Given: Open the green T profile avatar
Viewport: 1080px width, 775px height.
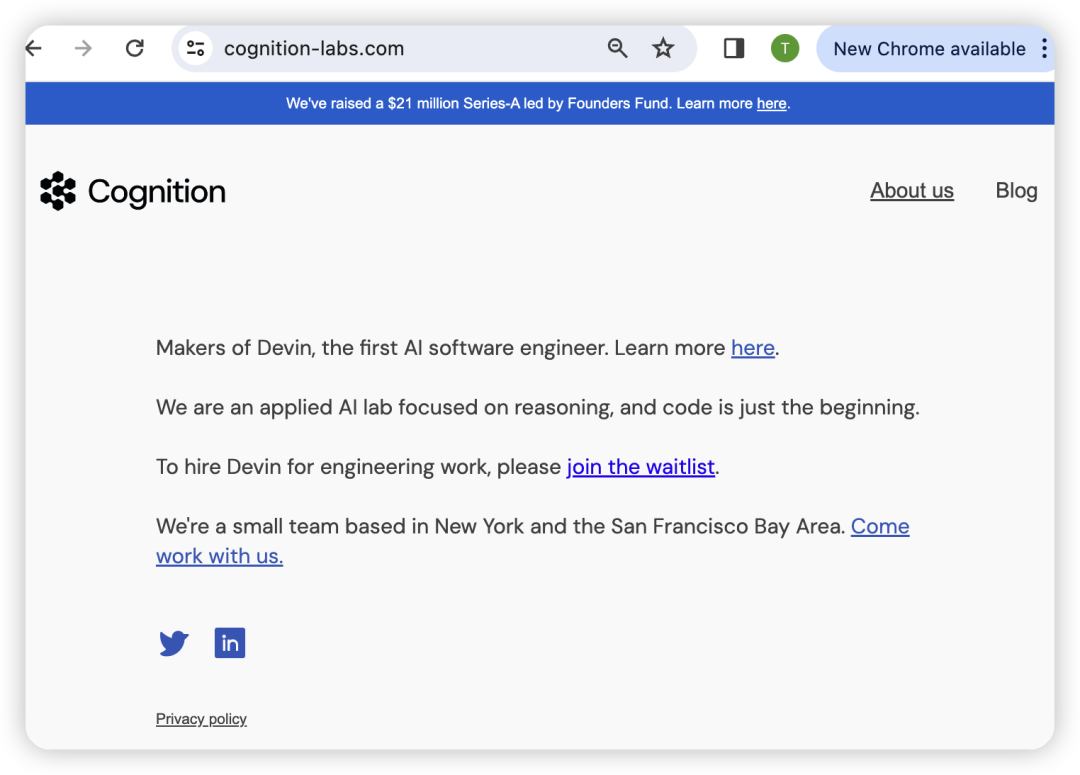Looking at the screenshot, I should pyautogui.click(x=785, y=48).
